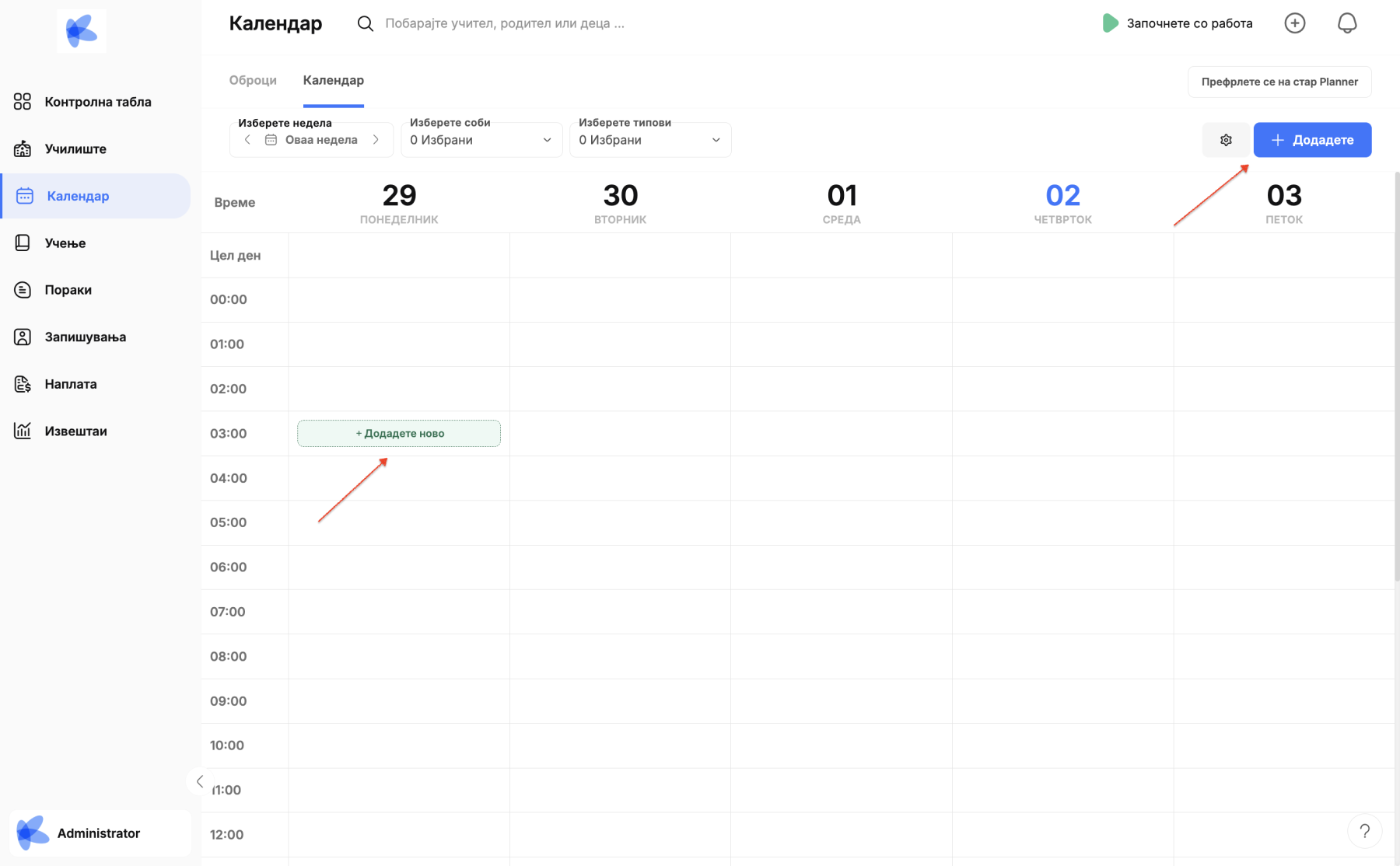1400x866 pixels.
Task: Select Пораки in the sidebar menu
Action: [x=68, y=290]
